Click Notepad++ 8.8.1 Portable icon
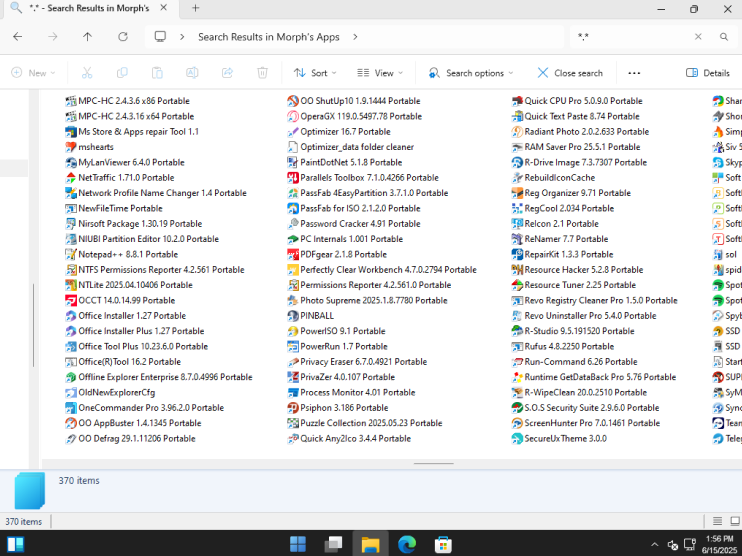The height and width of the screenshot is (556, 742). tap(71, 254)
